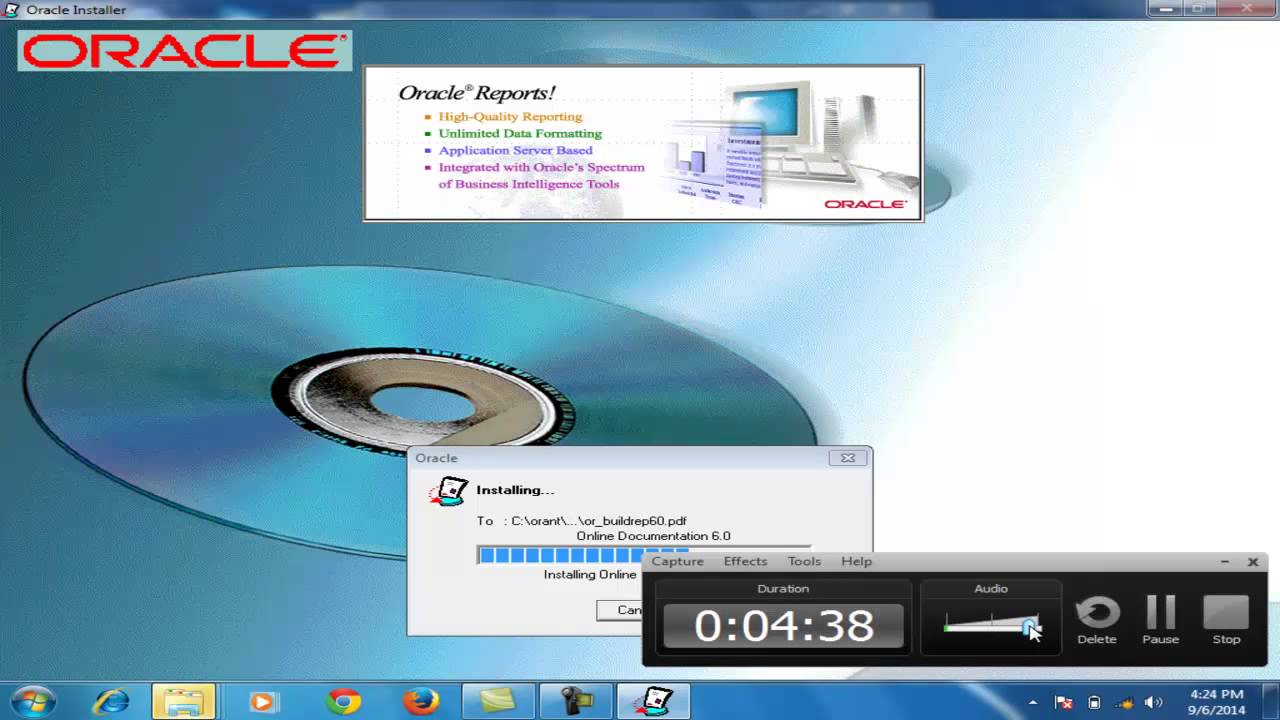Click the file path or_buildrep60.pdf text
The width and height of the screenshot is (1280, 720).
pos(599,521)
